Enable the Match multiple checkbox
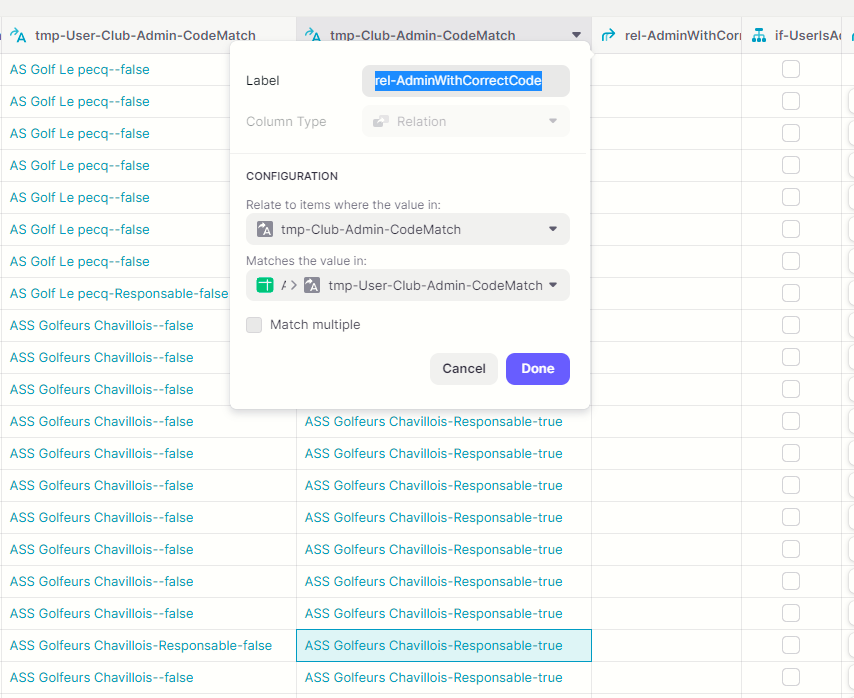Viewport: 854px width, 698px height. 254,325
